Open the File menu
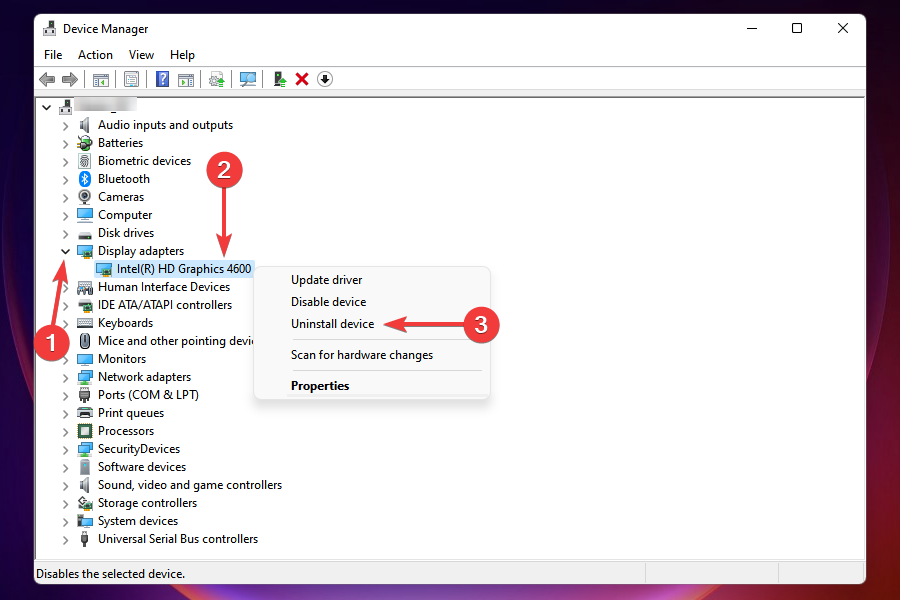 [x=53, y=55]
